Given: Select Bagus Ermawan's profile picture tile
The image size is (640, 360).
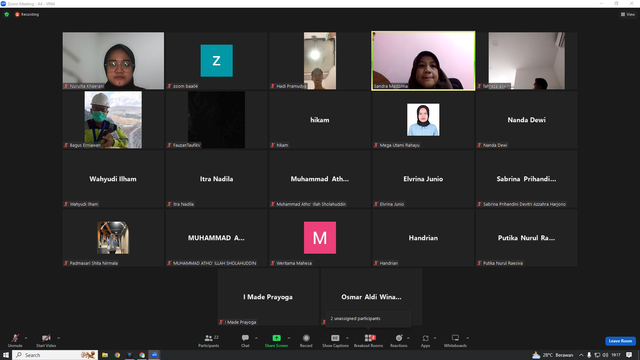Looking at the screenshot, I should point(113,120).
